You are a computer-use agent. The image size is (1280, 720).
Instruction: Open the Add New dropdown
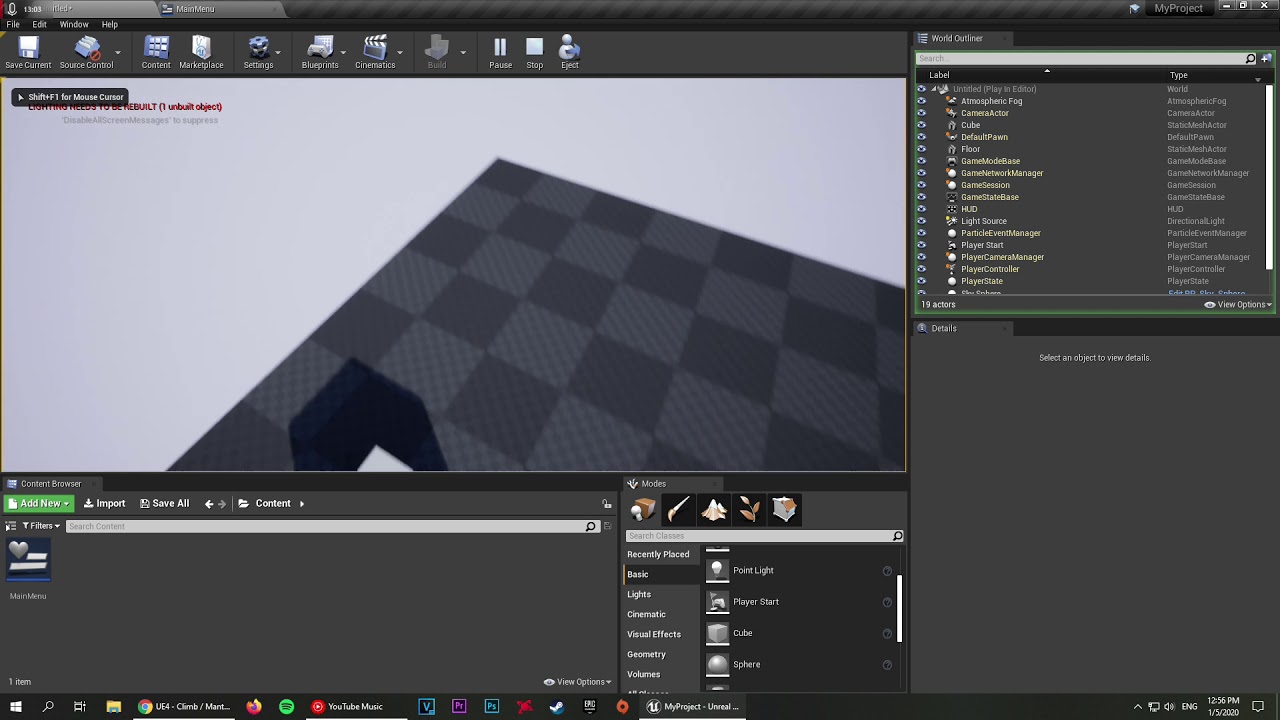coord(39,504)
